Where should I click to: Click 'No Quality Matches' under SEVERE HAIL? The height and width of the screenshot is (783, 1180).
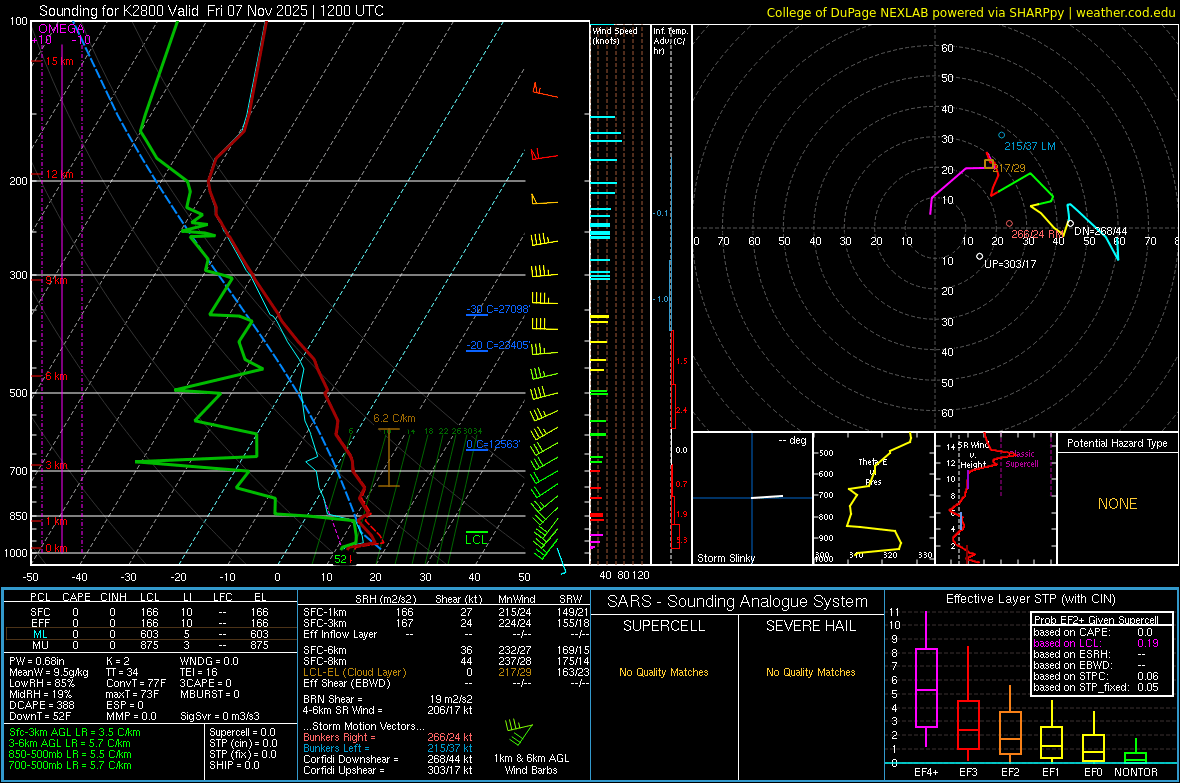(x=810, y=672)
